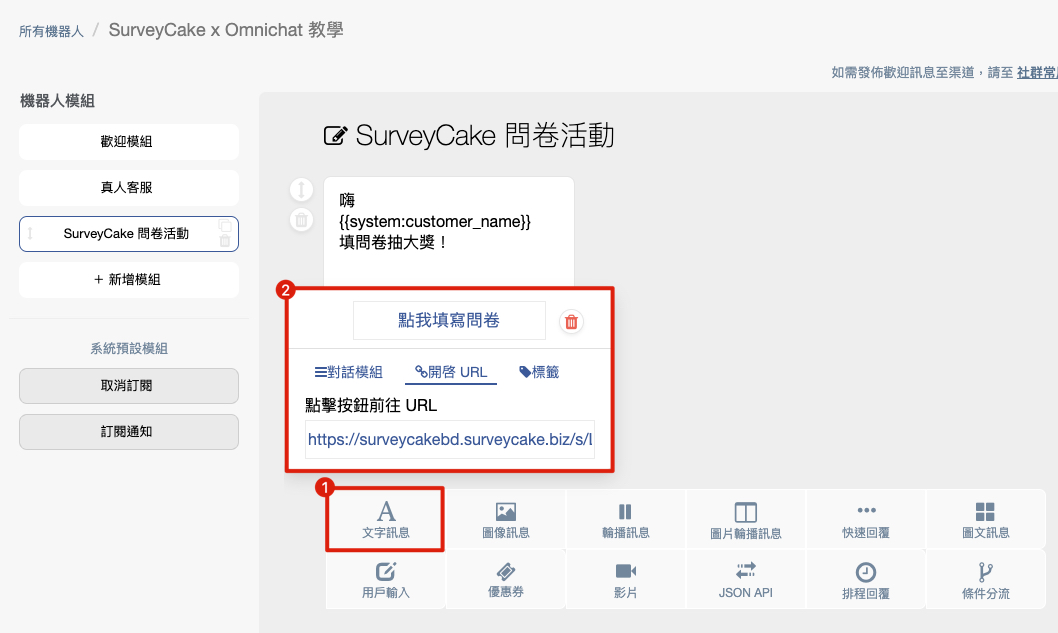Add a 排程回覆 scheduled reply block
This screenshot has height=633, width=1058.
click(x=865, y=580)
